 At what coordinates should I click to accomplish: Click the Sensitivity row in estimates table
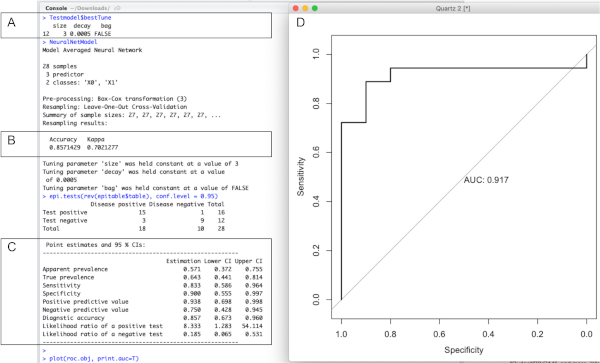click(153, 285)
